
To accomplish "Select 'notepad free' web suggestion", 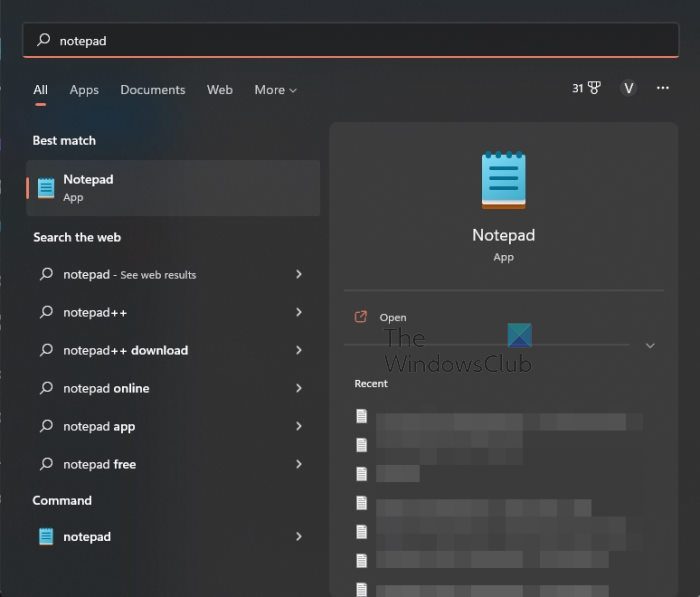I will pos(173,464).
